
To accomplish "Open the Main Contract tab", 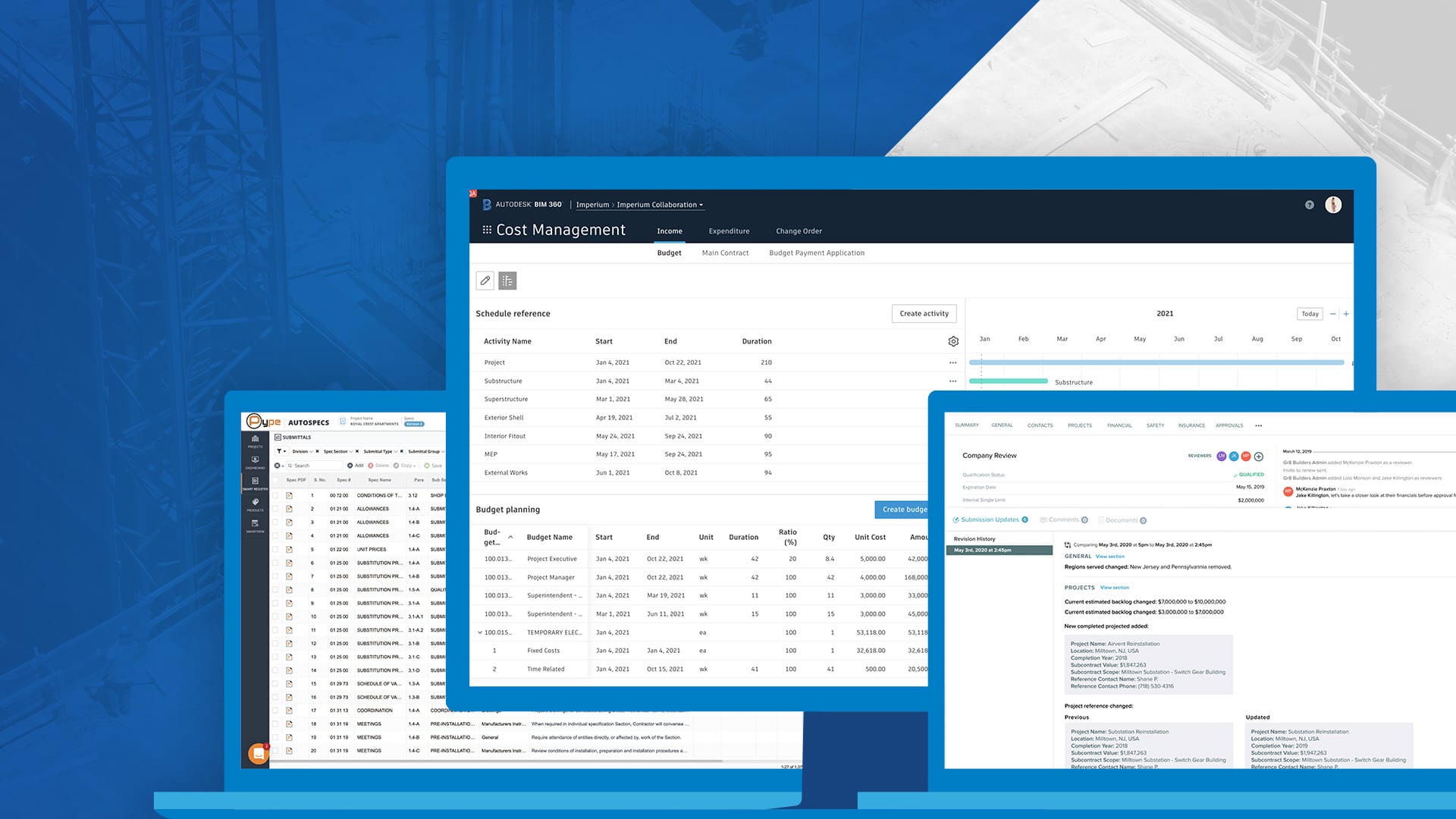I will [725, 253].
